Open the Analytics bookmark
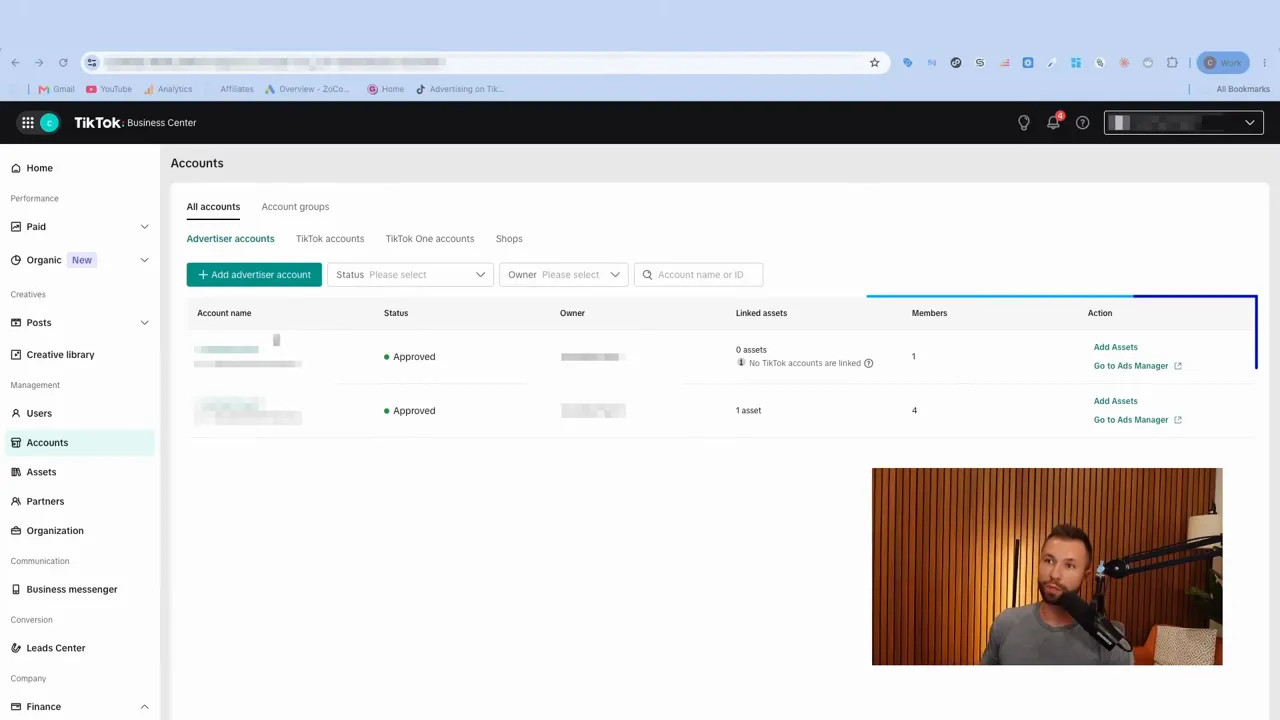The image size is (1280, 720). pos(168,89)
